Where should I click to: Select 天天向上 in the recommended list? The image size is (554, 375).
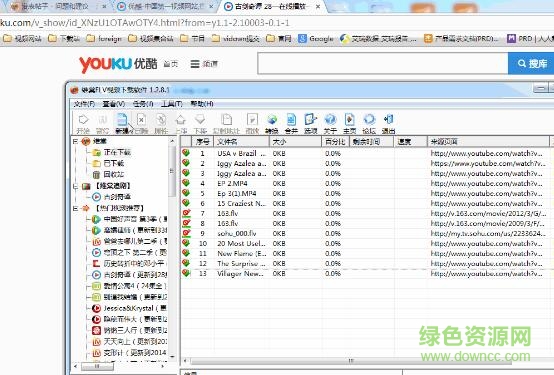point(130,341)
